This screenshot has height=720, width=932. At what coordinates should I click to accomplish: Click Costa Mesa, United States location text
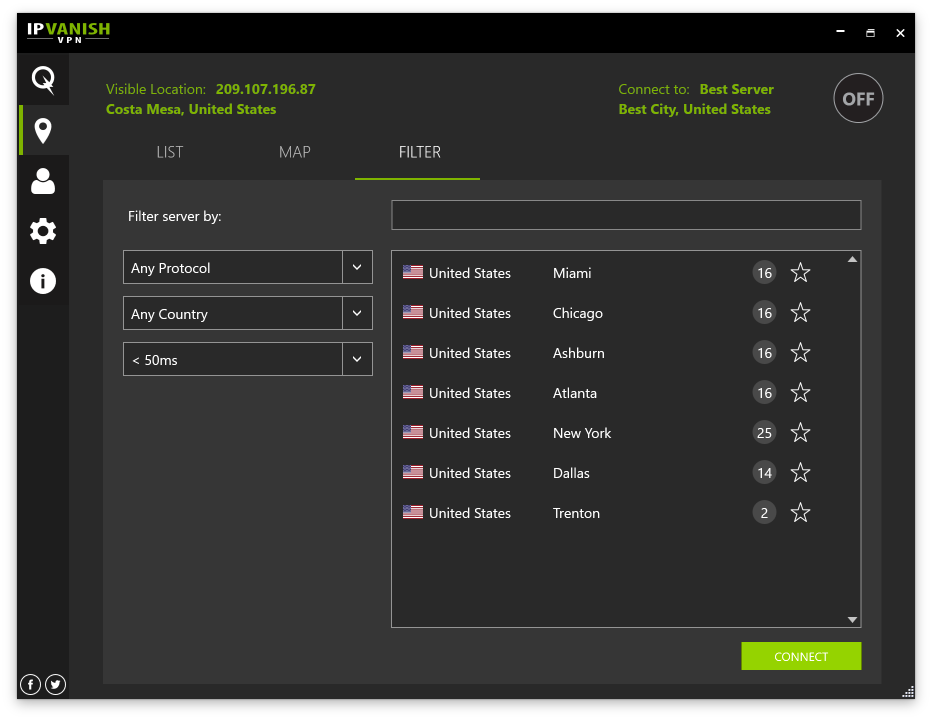tap(191, 109)
